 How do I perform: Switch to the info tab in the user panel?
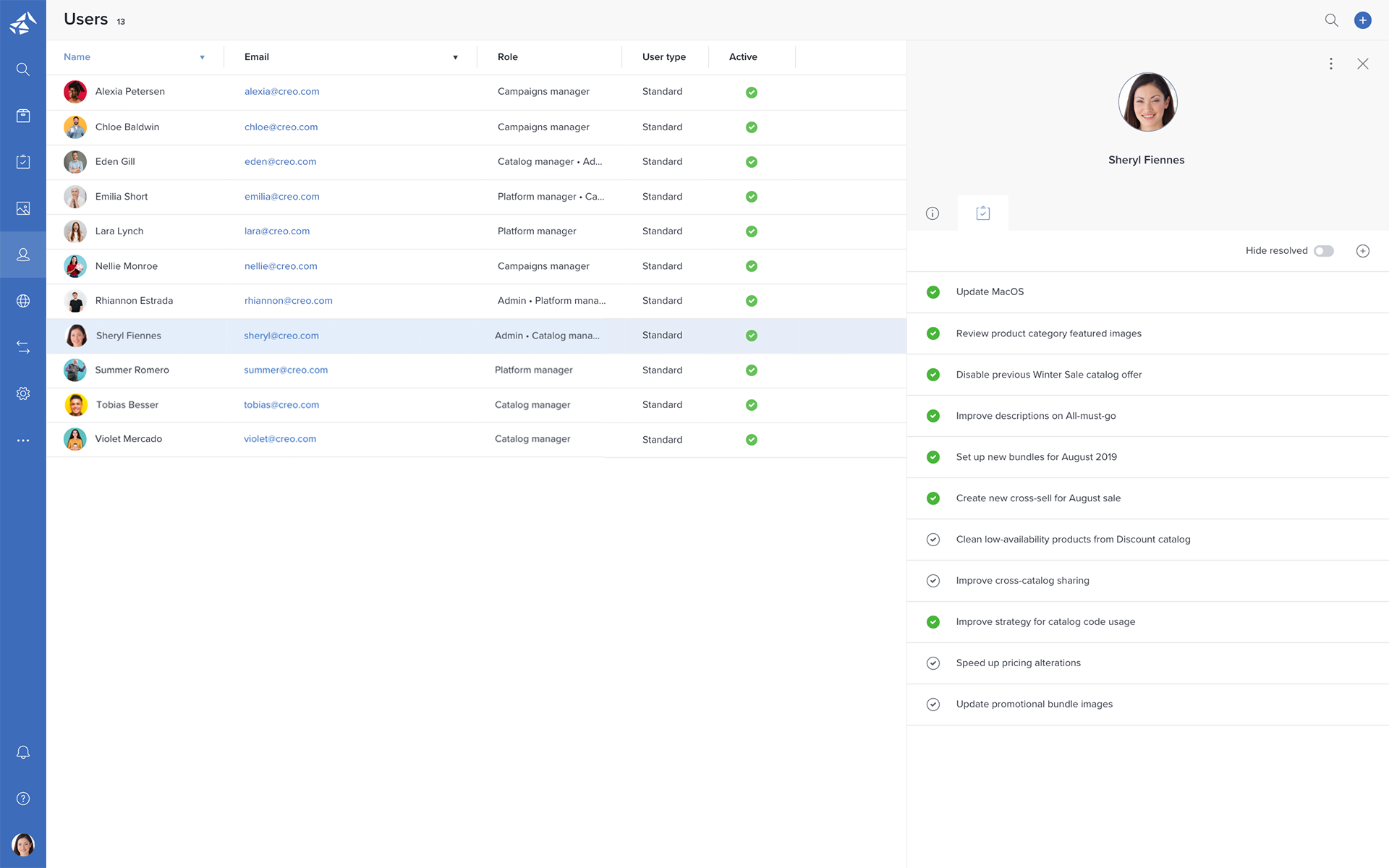(933, 213)
